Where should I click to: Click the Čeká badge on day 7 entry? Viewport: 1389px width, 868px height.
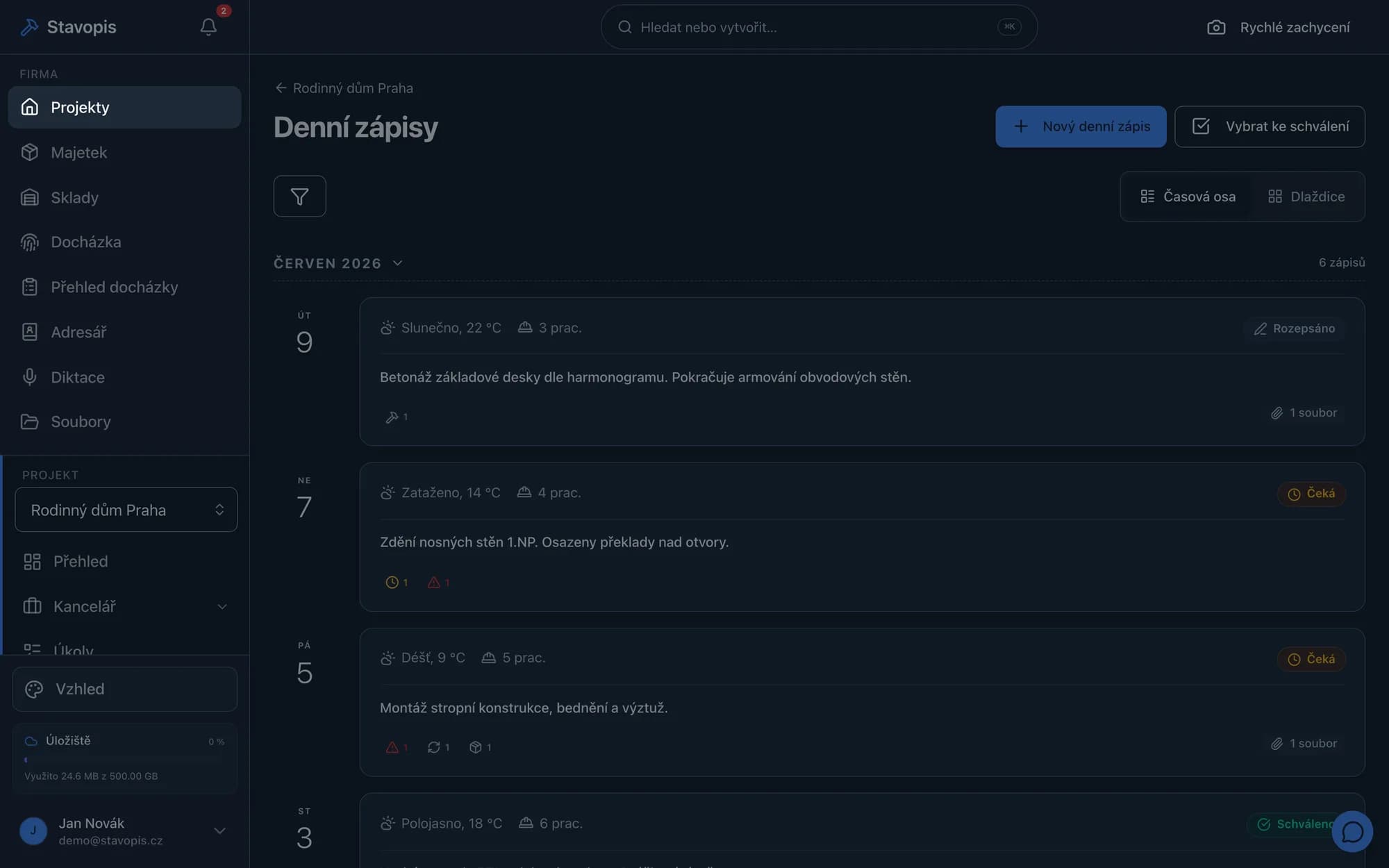(x=1311, y=494)
